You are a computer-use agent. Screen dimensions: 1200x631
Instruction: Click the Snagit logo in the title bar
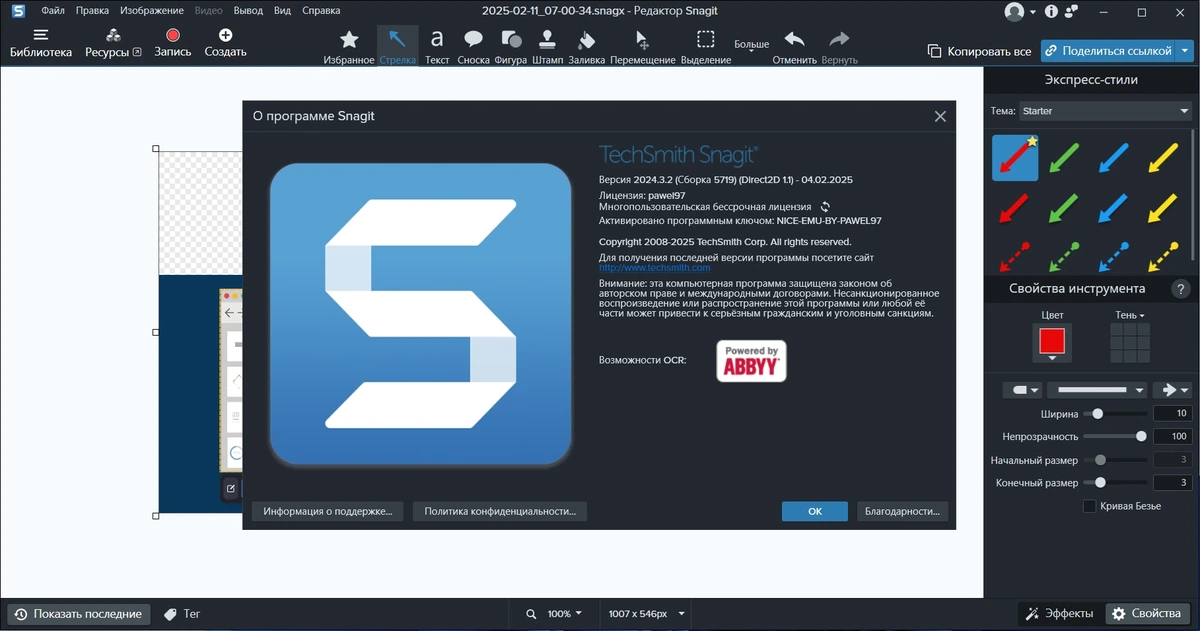(x=17, y=11)
